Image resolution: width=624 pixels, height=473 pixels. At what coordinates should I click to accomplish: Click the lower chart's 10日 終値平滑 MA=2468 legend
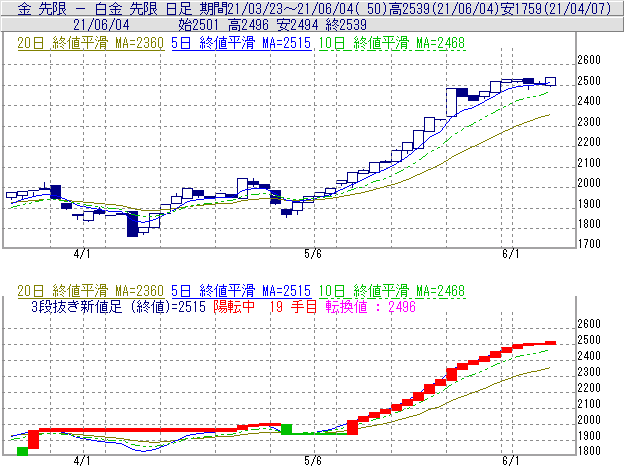tap(392, 291)
